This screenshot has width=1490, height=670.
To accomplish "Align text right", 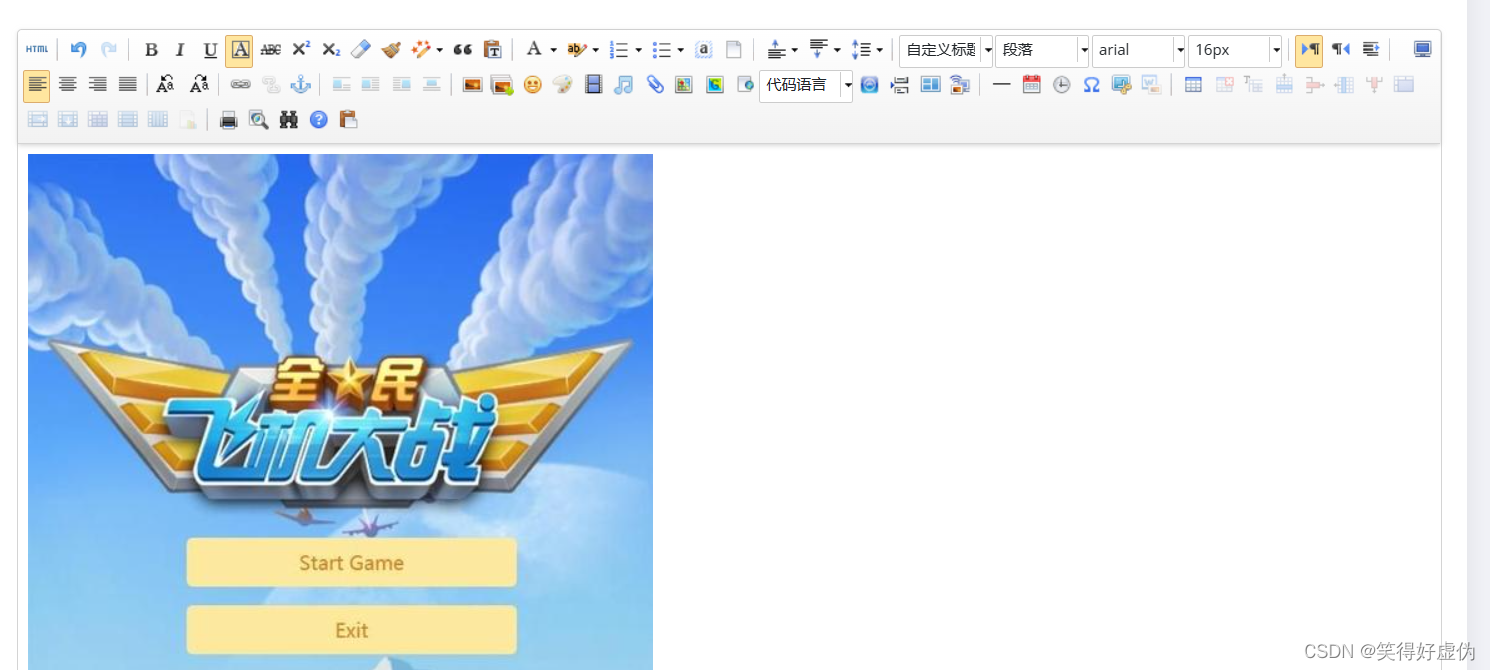I will [x=97, y=85].
